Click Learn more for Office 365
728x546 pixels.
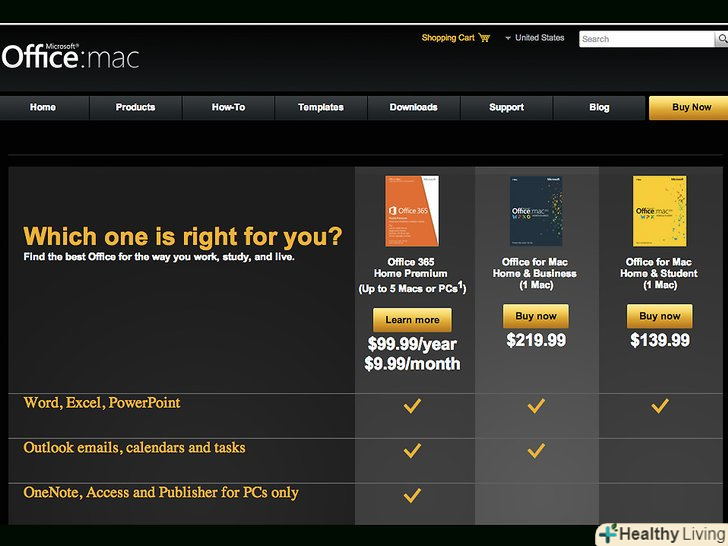click(x=412, y=320)
